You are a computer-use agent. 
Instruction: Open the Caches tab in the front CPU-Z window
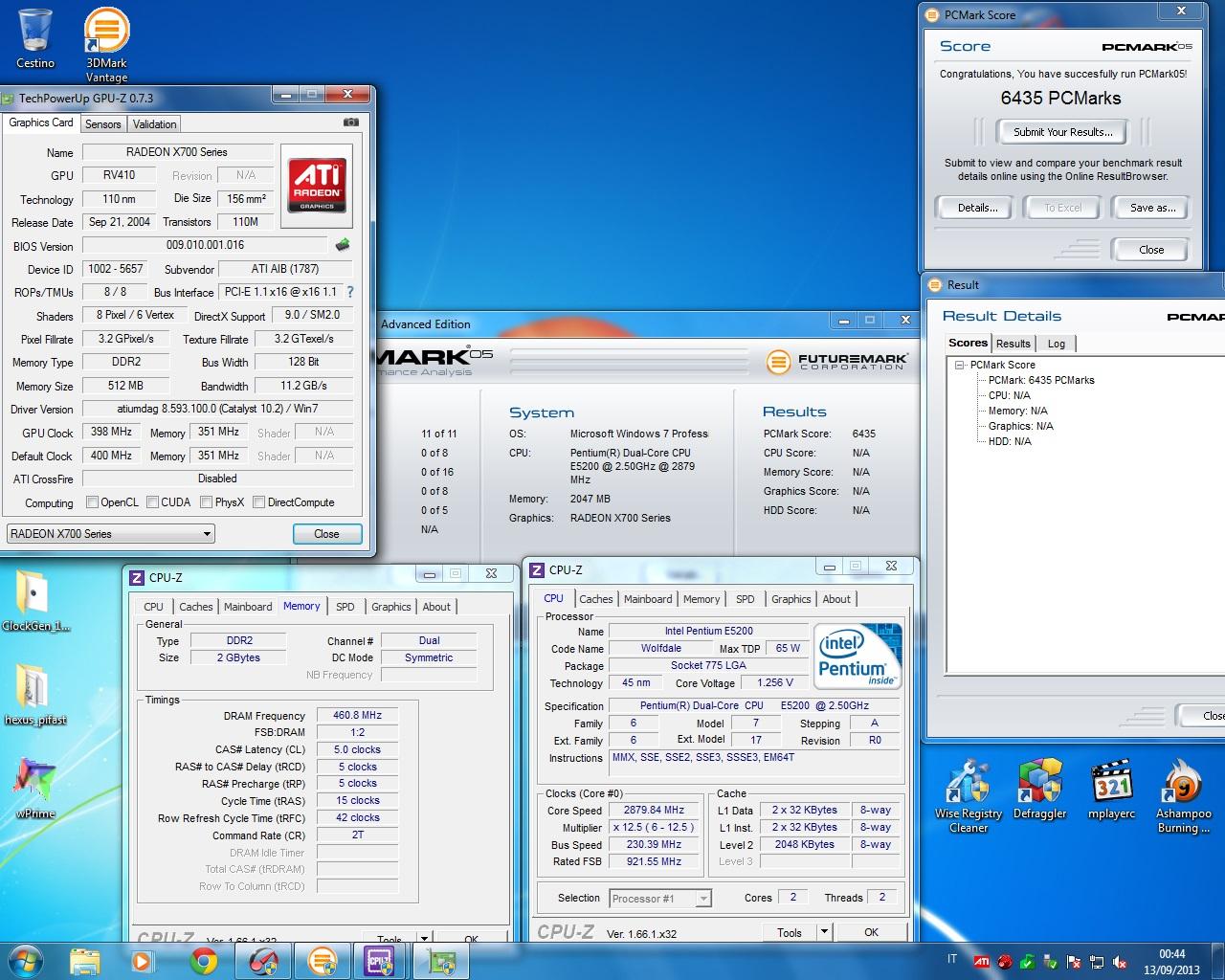(x=595, y=599)
